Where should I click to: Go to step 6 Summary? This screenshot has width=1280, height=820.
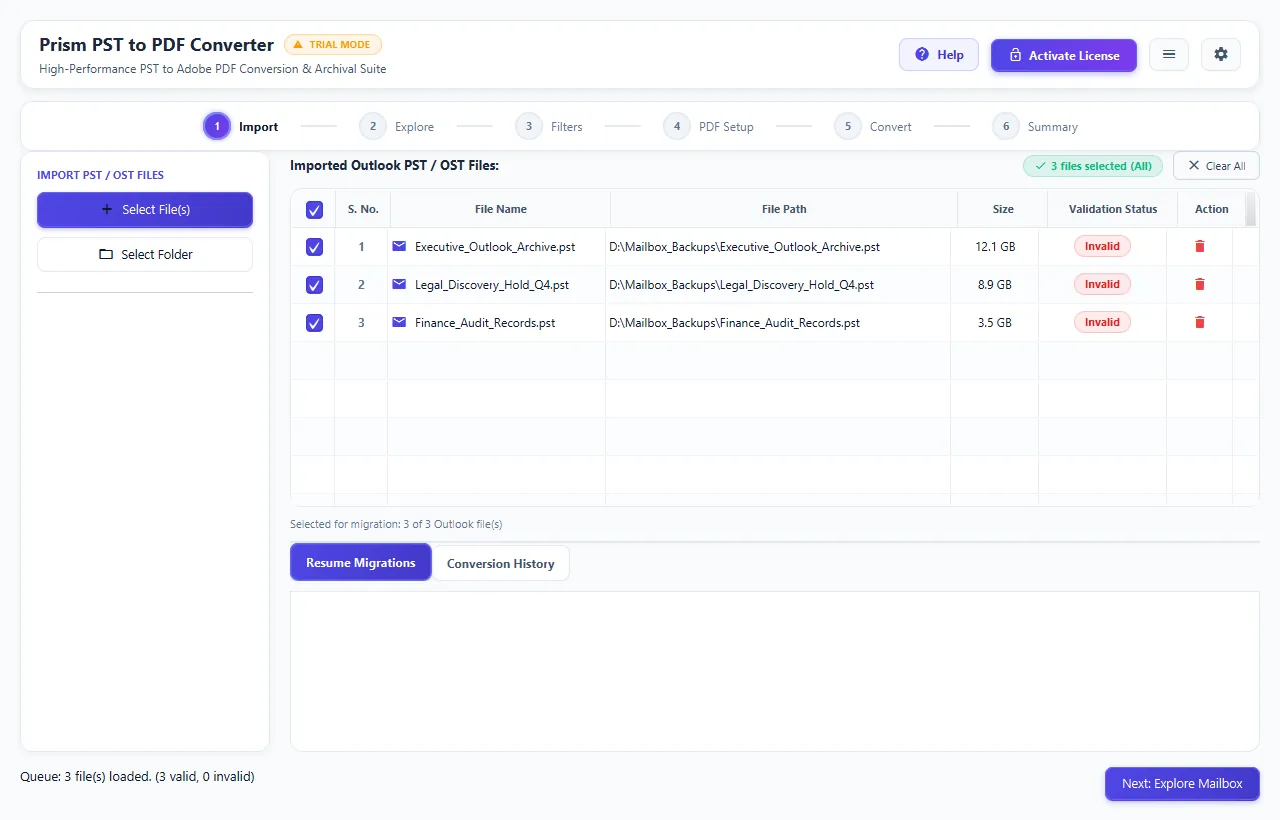pyautogui.click(x=1035, y=127)
